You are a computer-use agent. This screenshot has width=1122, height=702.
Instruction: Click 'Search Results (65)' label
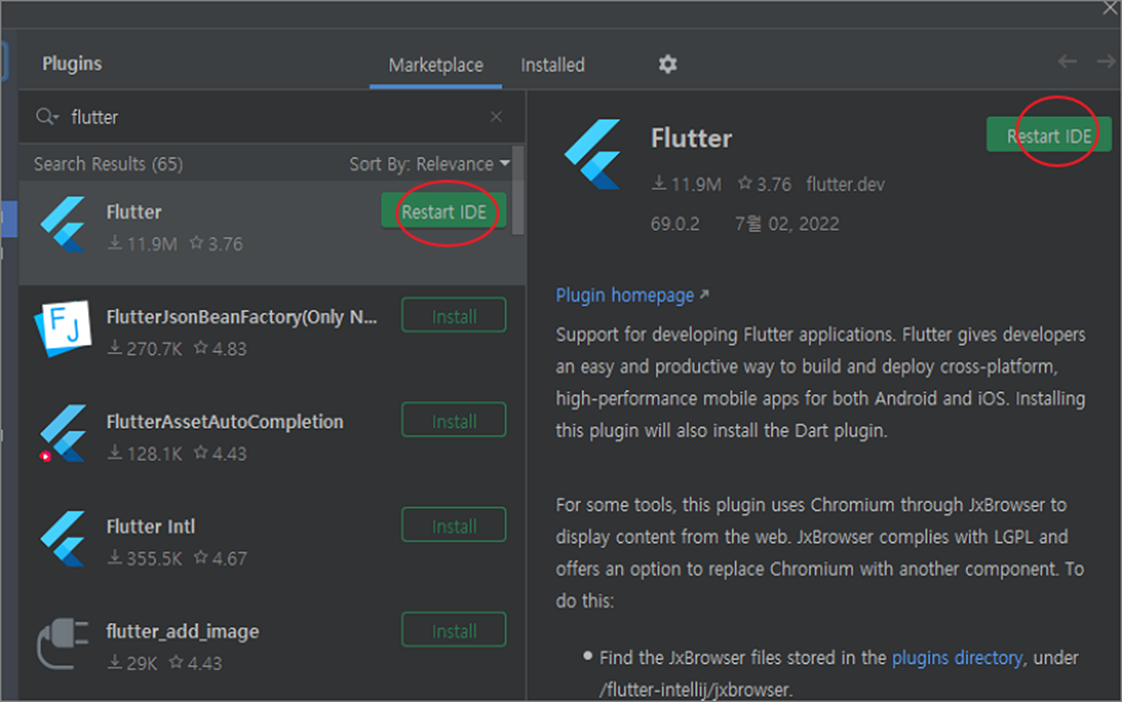coord(108,164)
